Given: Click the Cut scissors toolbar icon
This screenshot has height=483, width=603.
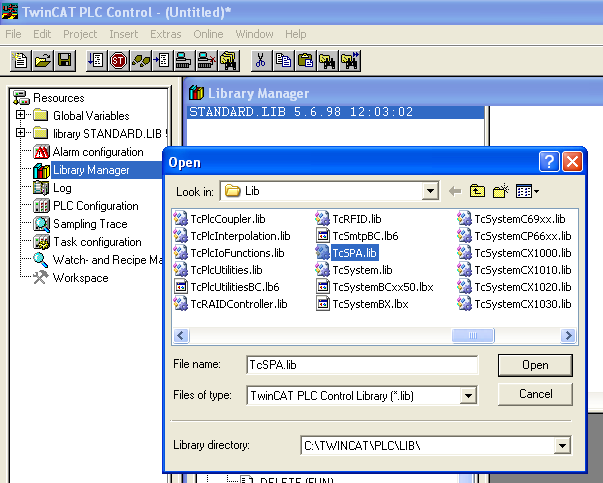Looking at the screenshot, I should tap(261, 61).
